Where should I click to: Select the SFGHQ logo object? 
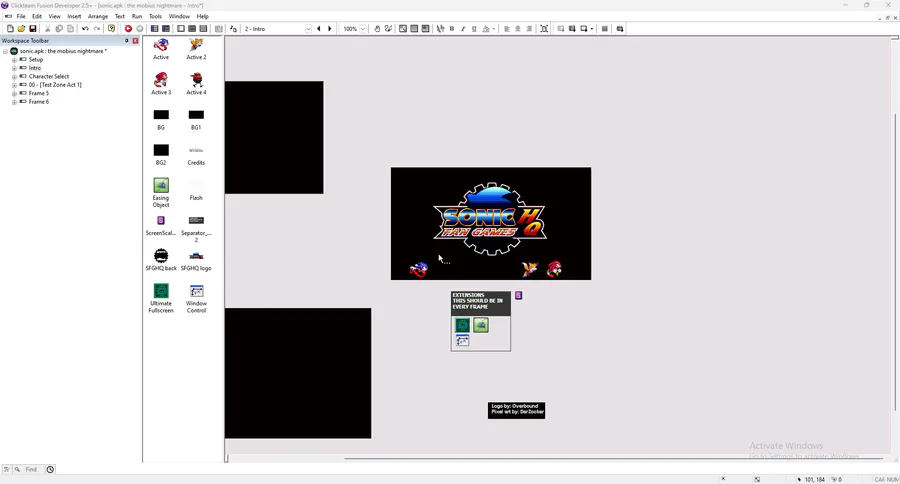(196, 255)
